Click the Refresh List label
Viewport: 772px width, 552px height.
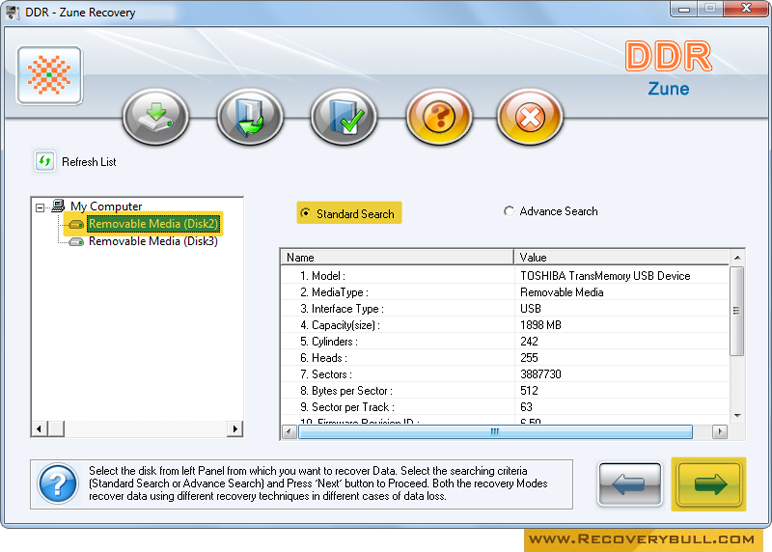pyautogui.click(x=89, y=162)
